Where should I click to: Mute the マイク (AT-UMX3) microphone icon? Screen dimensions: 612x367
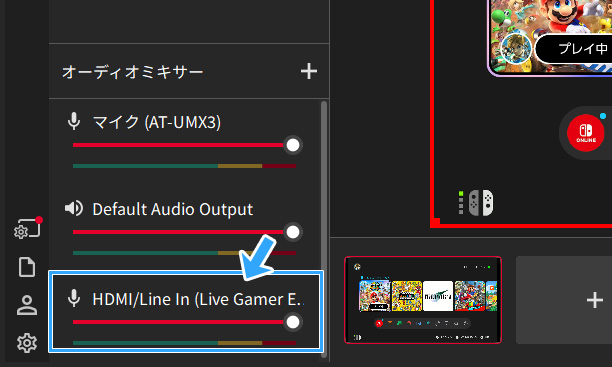pos(74,121)
